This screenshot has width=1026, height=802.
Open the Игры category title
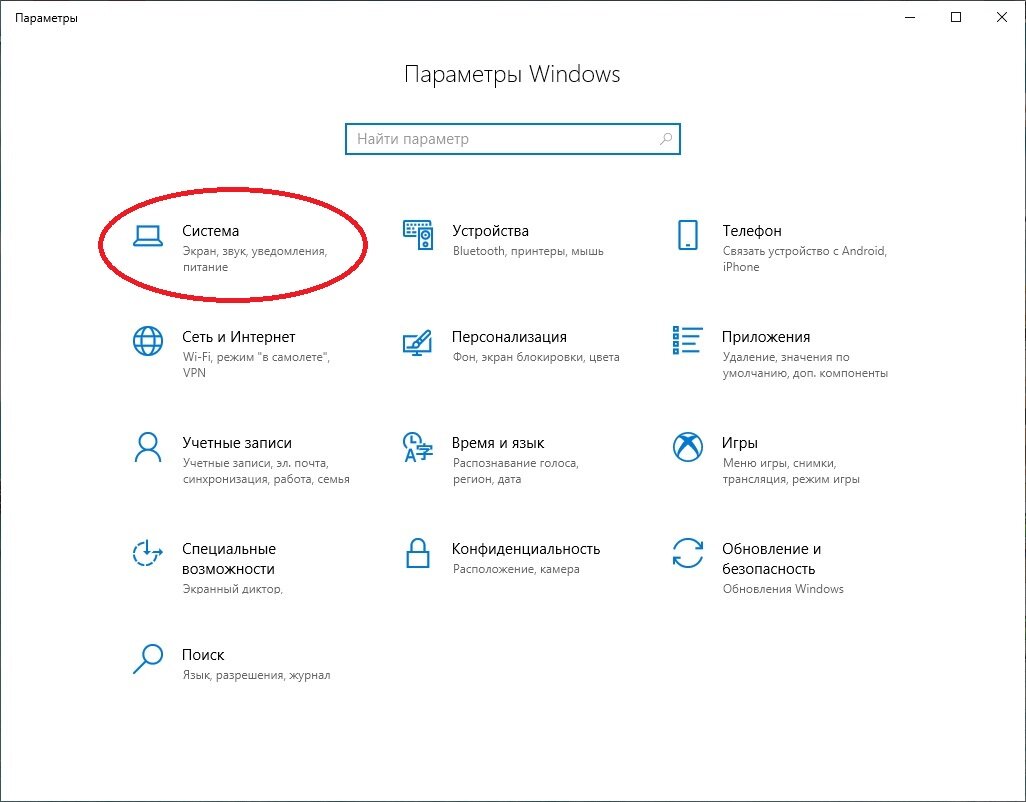(x=739, y=443)
